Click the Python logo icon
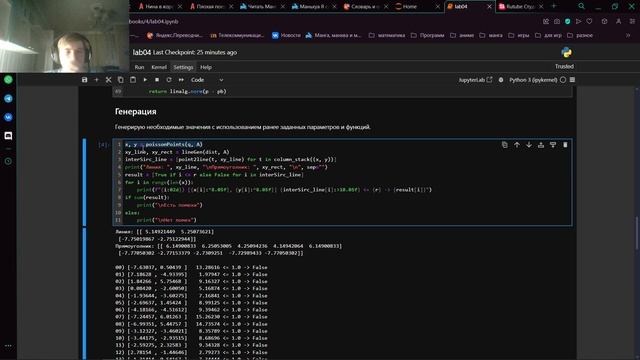Screen dimensions: 640x360 (x=566, y=52)
